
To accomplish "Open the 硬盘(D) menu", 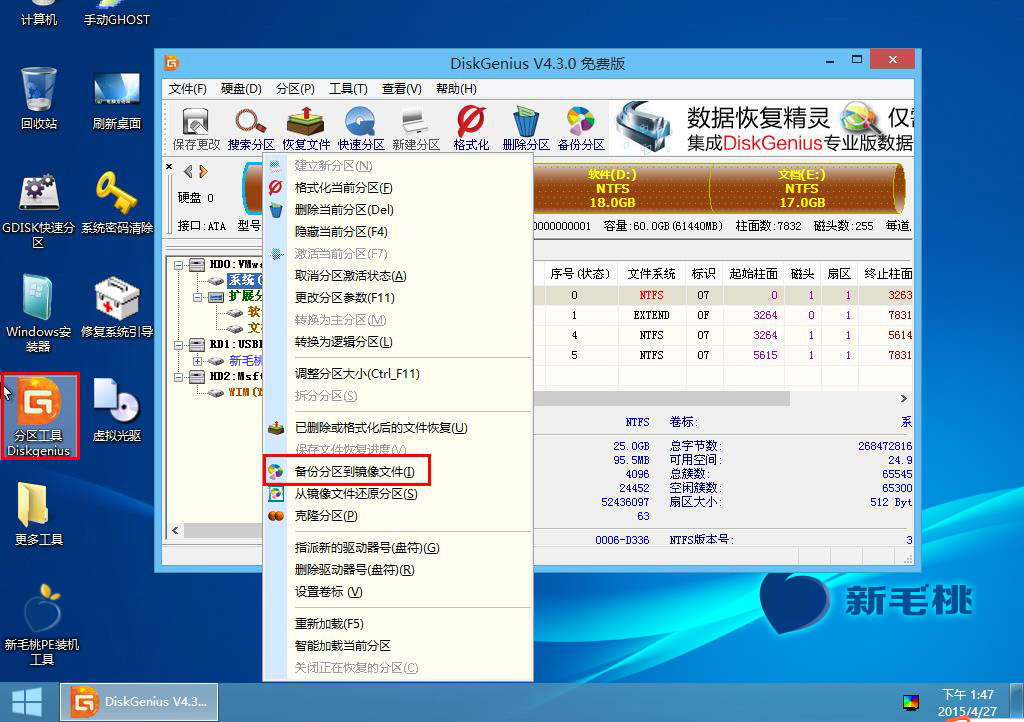I will (241, 89).
